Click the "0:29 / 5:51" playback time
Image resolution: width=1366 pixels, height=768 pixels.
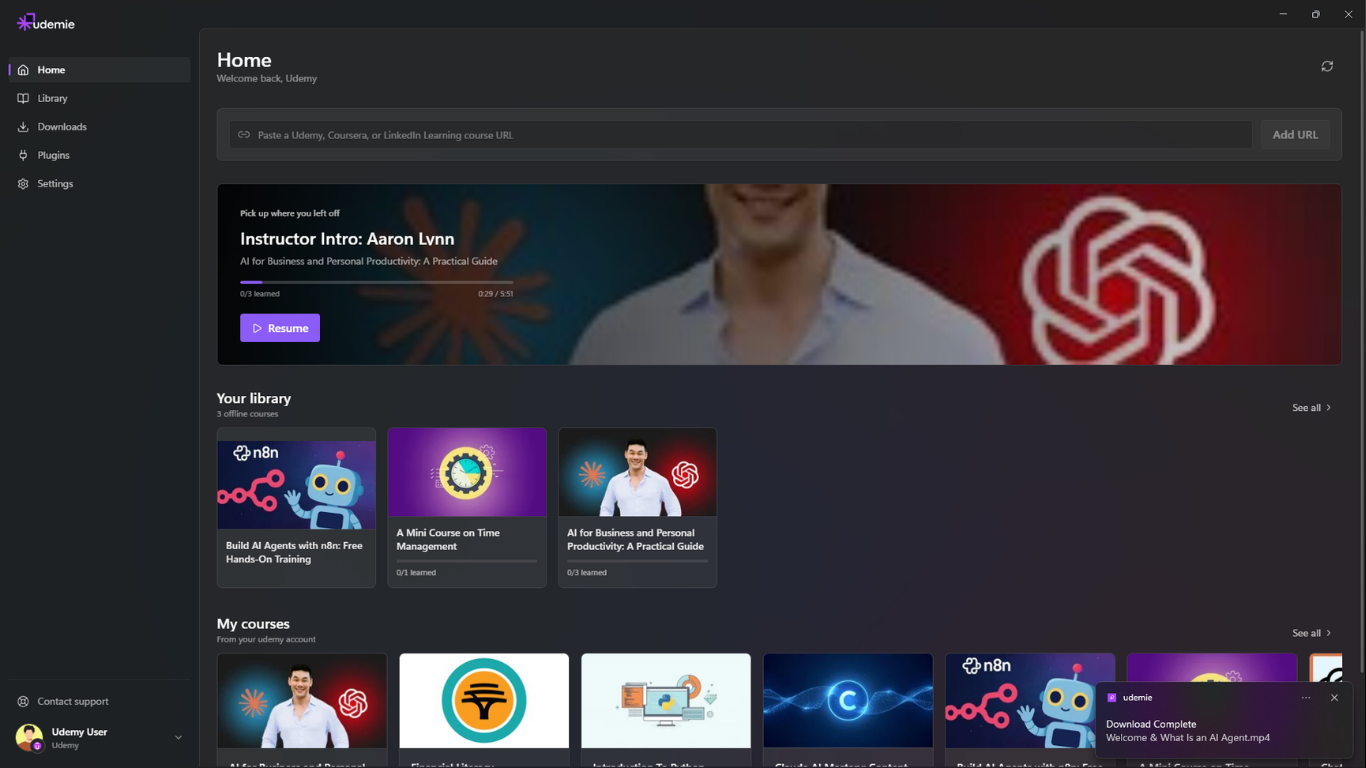coord(495,294)
